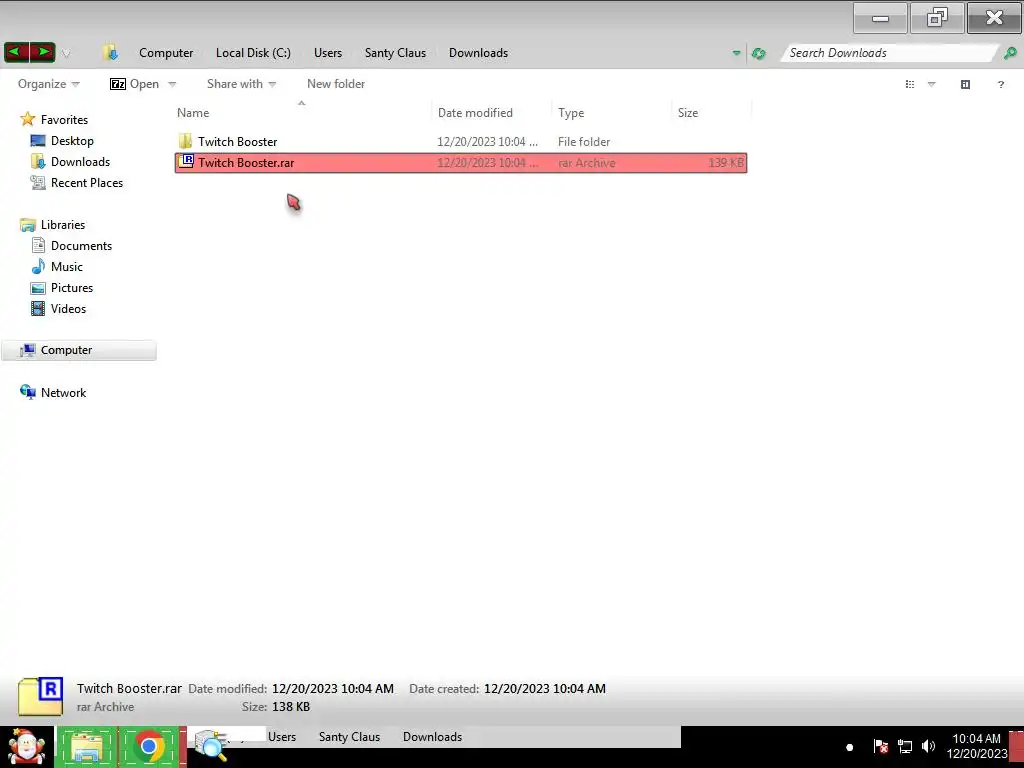Viewport: 1024px width, 768px height.
Task: Click the Downloads folder icon in address bar
Action: tap(110, 52)
